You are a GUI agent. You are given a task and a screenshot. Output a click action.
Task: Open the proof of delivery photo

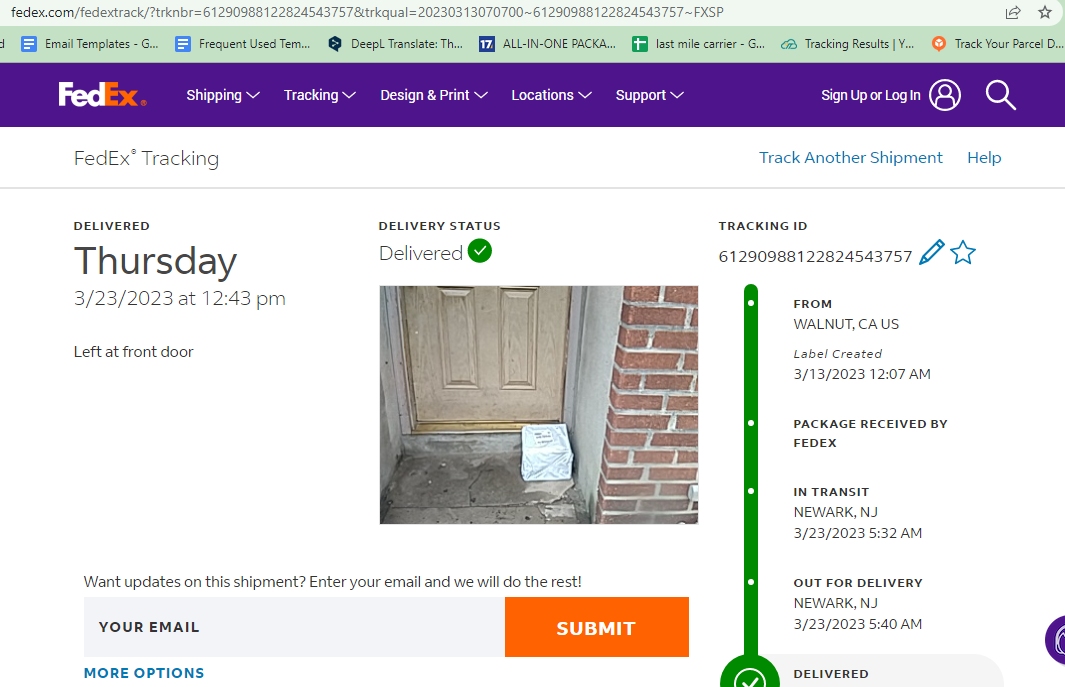(x=539, y=405)
